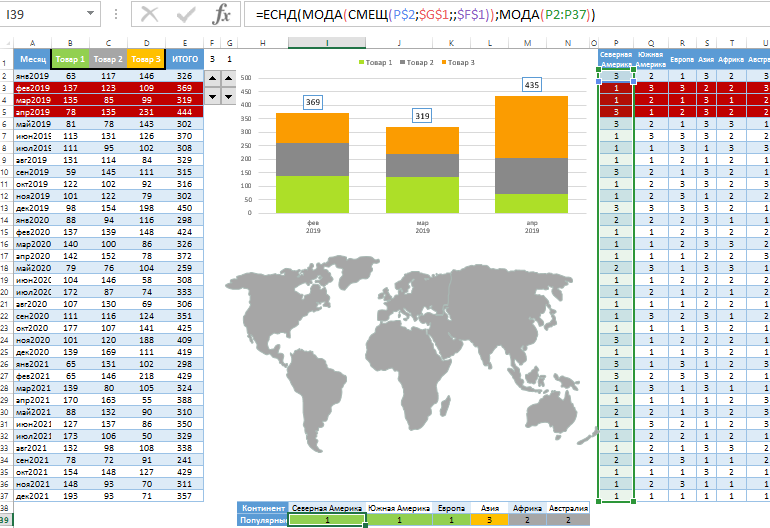Open the Name Box dropdown arrow
770x528 pixels.
[x=92, y=16]
